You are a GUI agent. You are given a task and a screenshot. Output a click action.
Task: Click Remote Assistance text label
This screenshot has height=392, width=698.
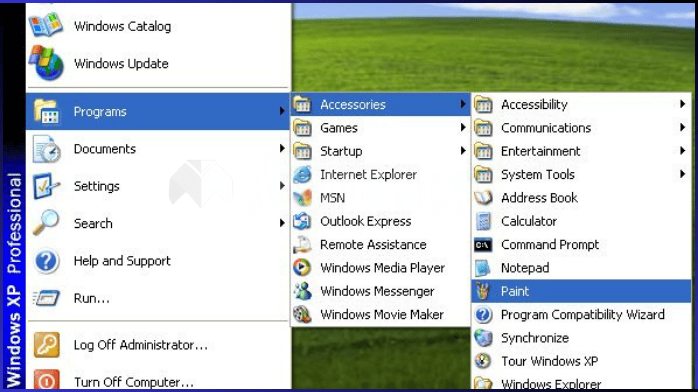pos(373,244)
